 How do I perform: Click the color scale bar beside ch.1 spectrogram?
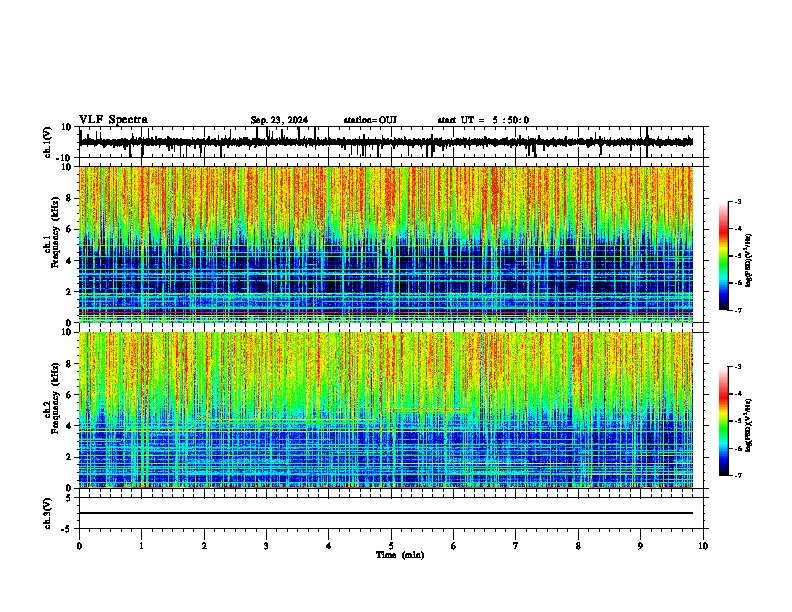(x=724, y=256)
